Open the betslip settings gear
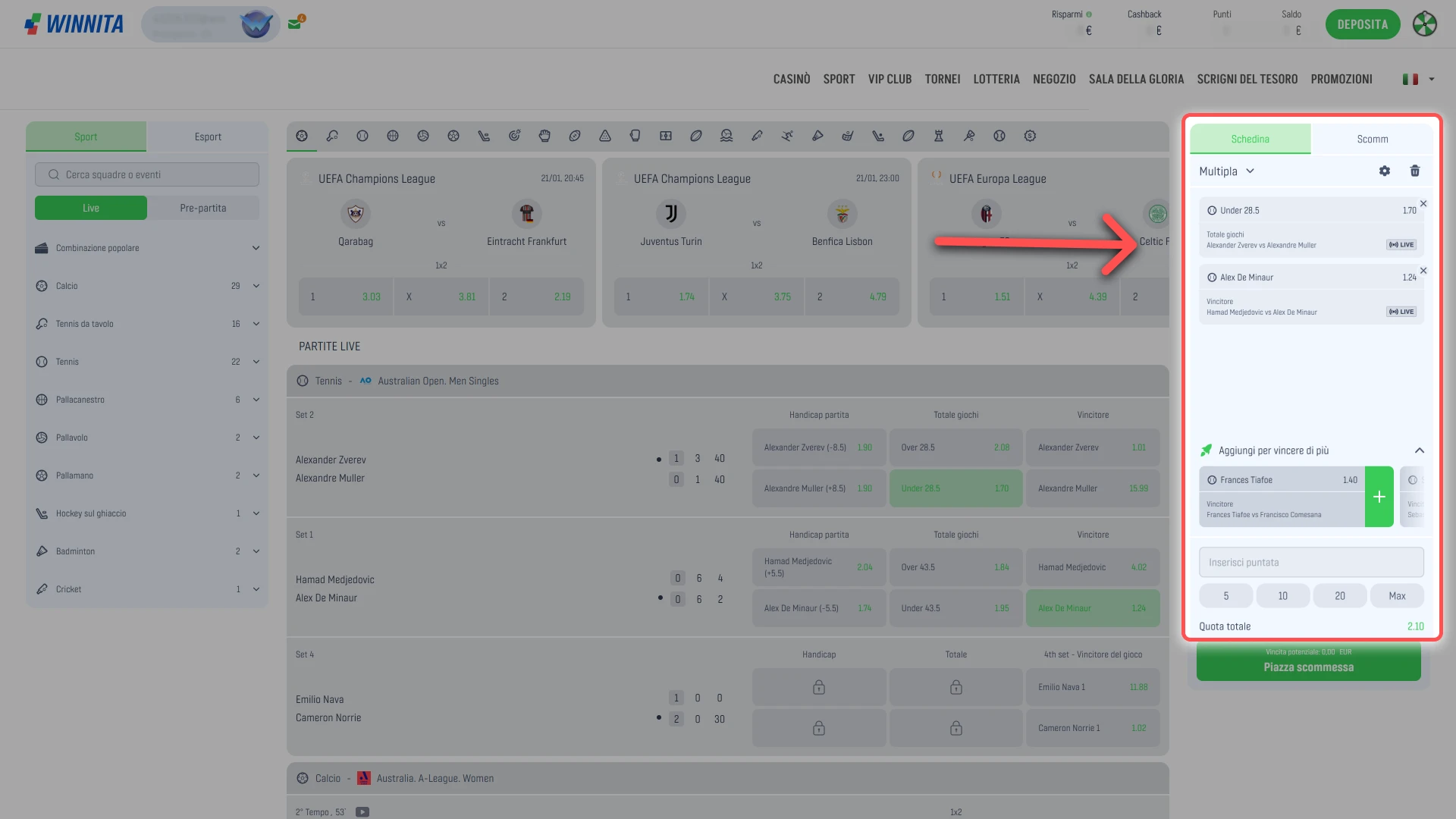Screen dimensions: 1456x819 (1385, 171)
